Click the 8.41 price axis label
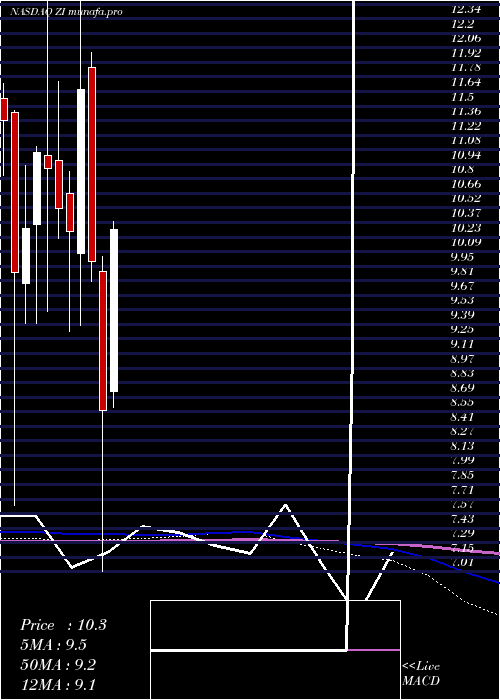 (x=462, y=417)
